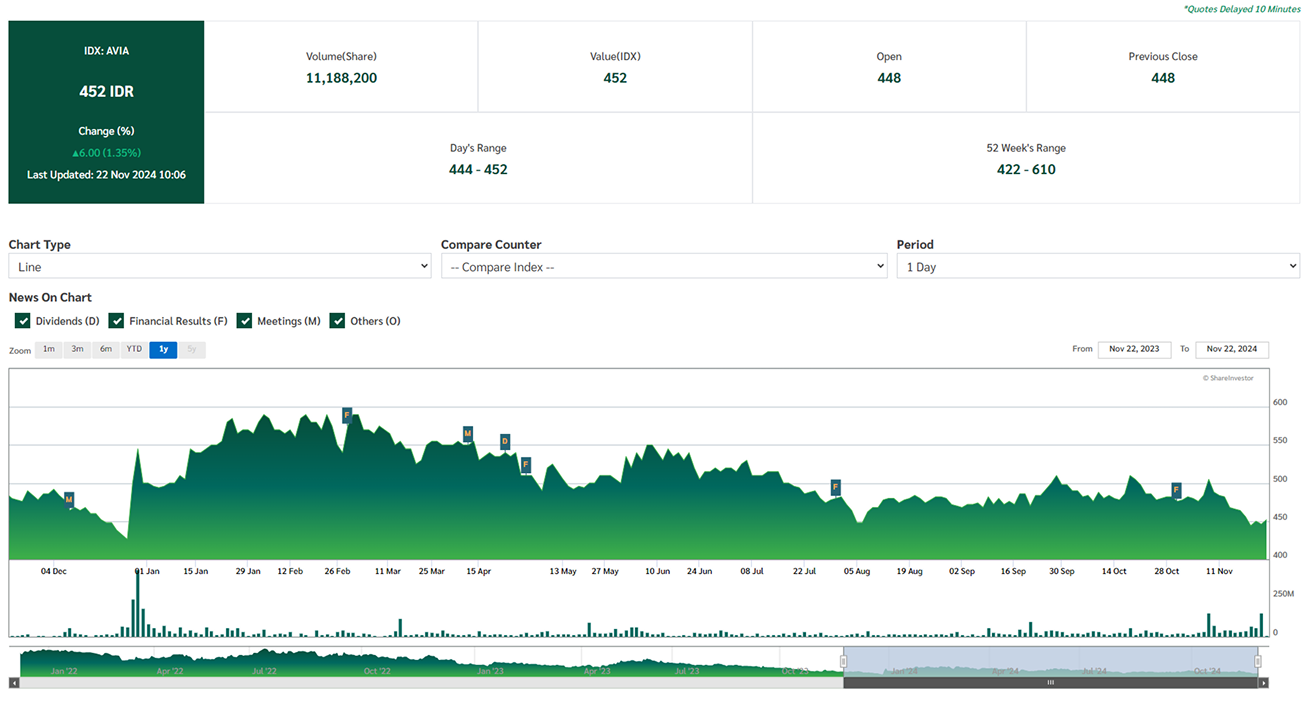Open the Period dropdown showing 1 Day

[x=1097, y=267]
